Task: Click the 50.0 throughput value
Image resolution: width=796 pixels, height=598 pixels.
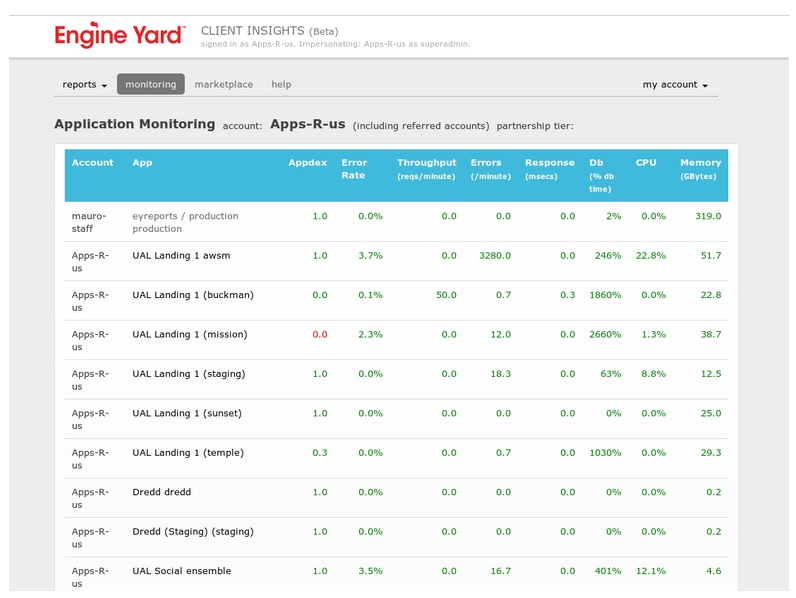Action: [446, 295]
